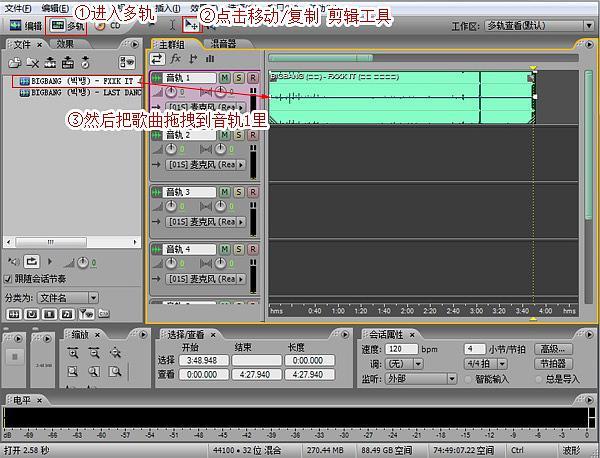Open the 4/4拍 time signature dropdown
This screenshot has height=458, width=600.
pos(485,363)
